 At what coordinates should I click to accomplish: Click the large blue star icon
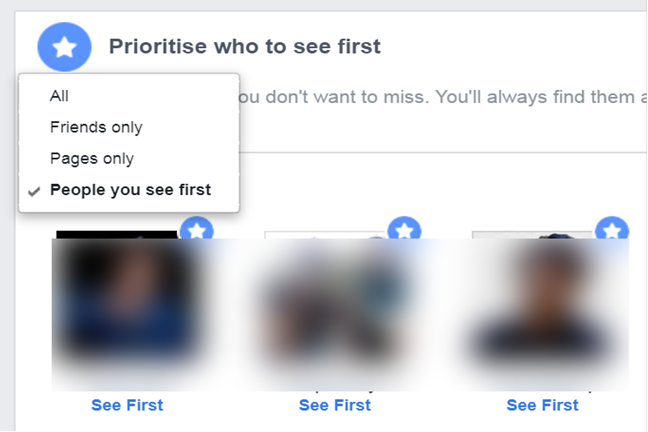click(64, 46)
